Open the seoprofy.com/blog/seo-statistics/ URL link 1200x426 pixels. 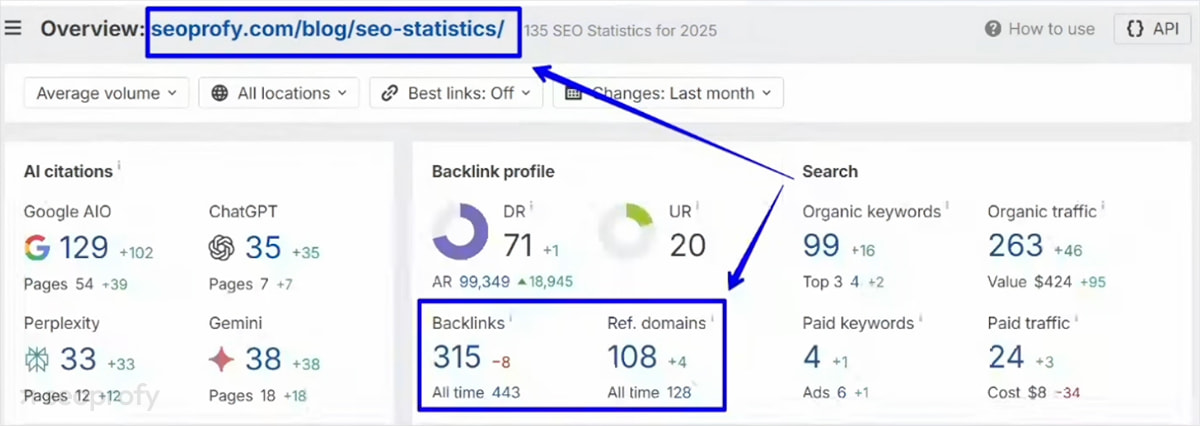328,28
